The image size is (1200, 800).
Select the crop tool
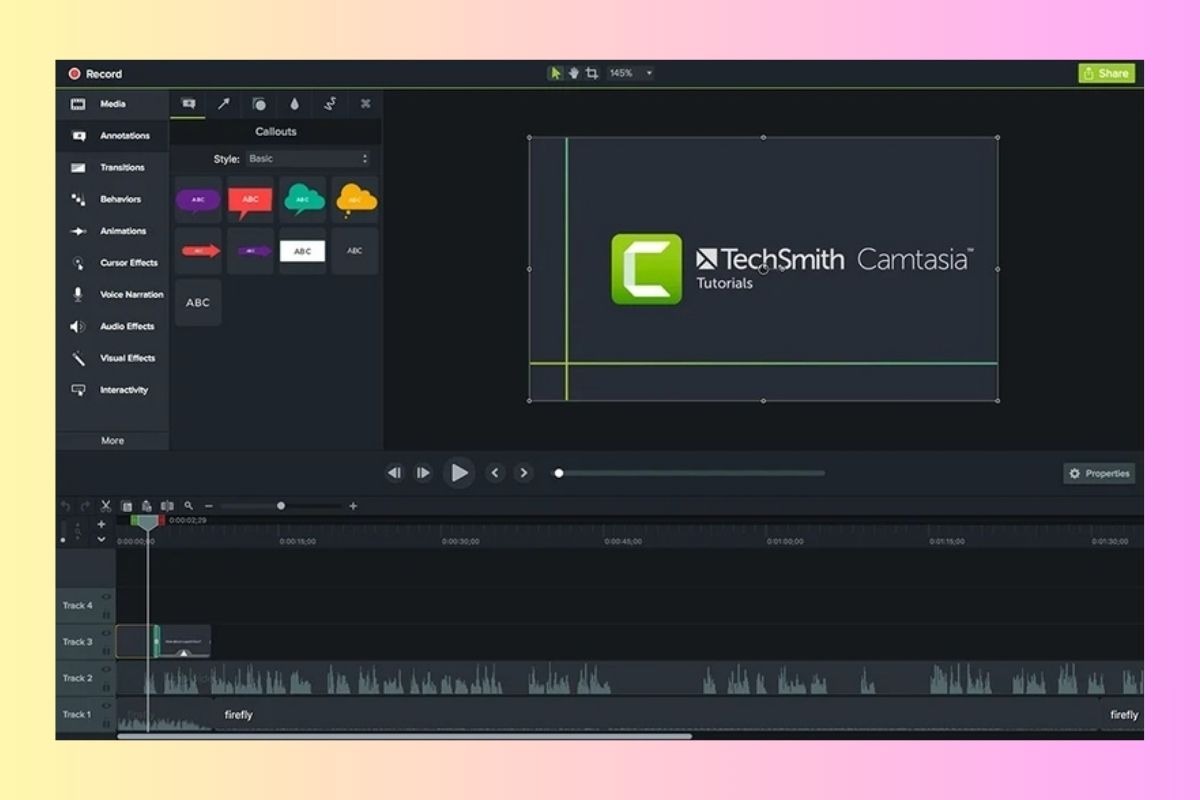tap(592, 73)
